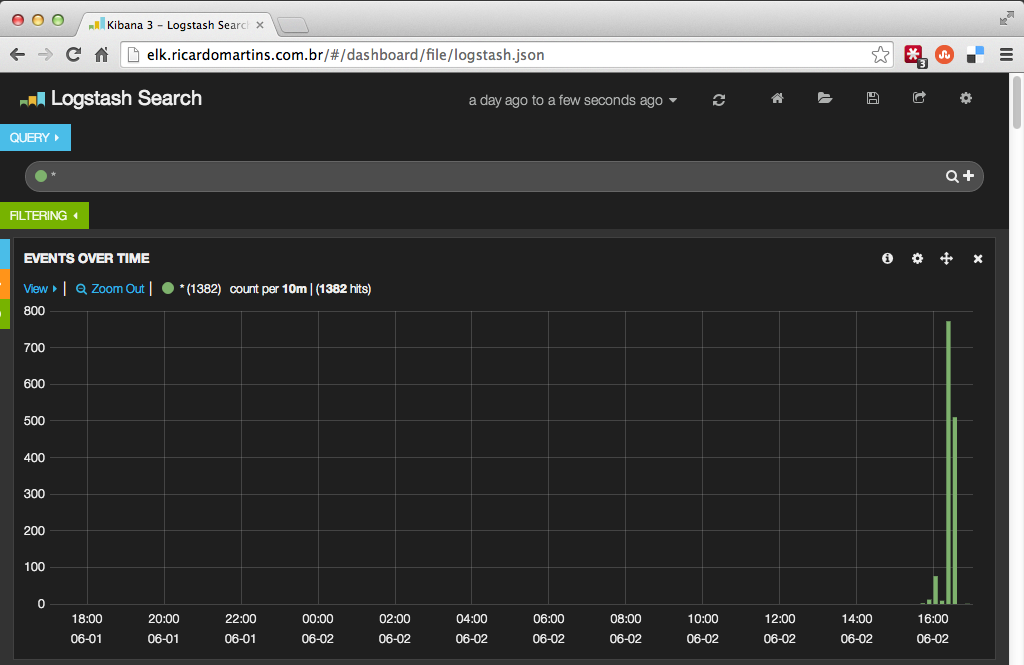
Task: Save the current dashboard
Action: 872,99
